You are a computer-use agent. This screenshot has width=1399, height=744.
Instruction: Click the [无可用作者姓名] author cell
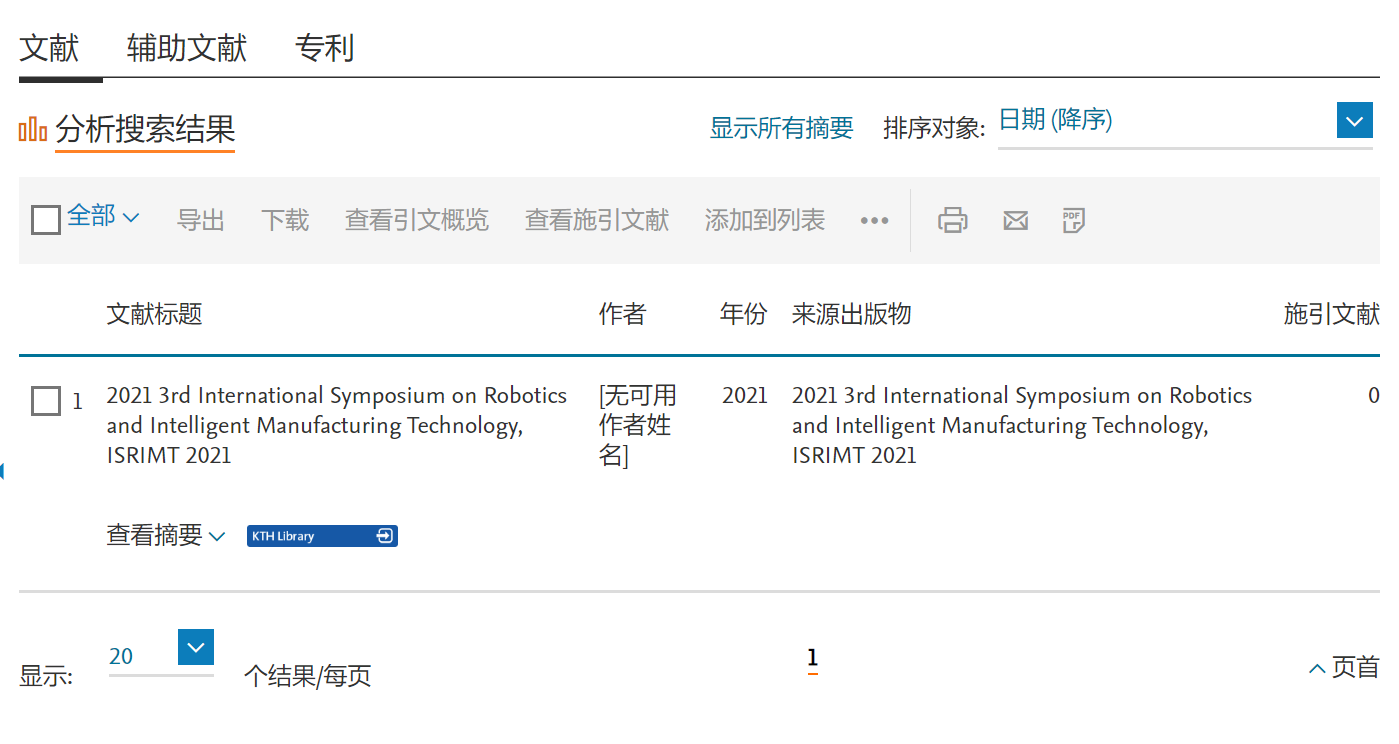[638, 426]
